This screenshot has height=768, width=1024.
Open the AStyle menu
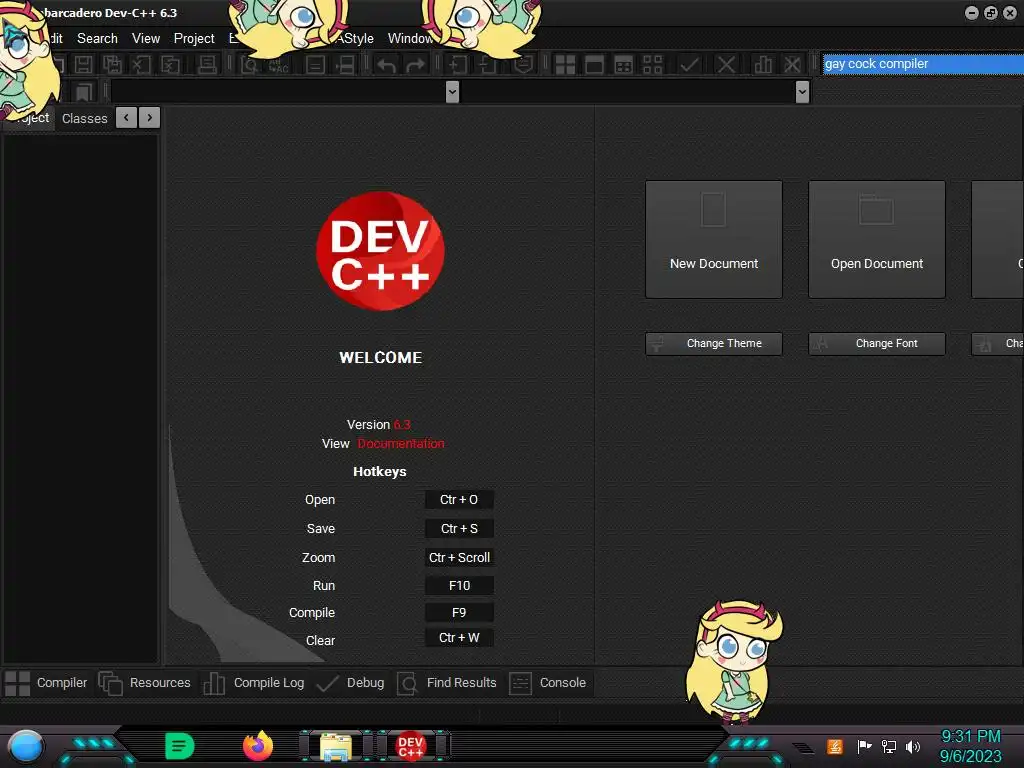coord(355,39)
